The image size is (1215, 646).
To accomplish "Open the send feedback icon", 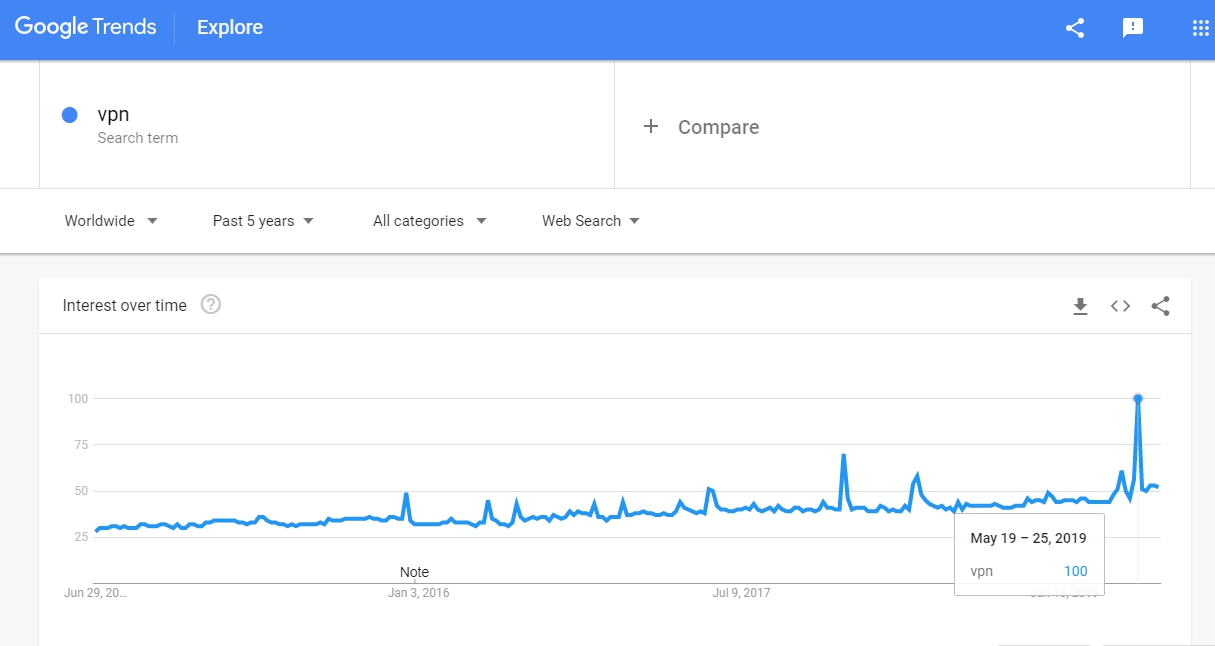I will click(x=1133, y=28).
